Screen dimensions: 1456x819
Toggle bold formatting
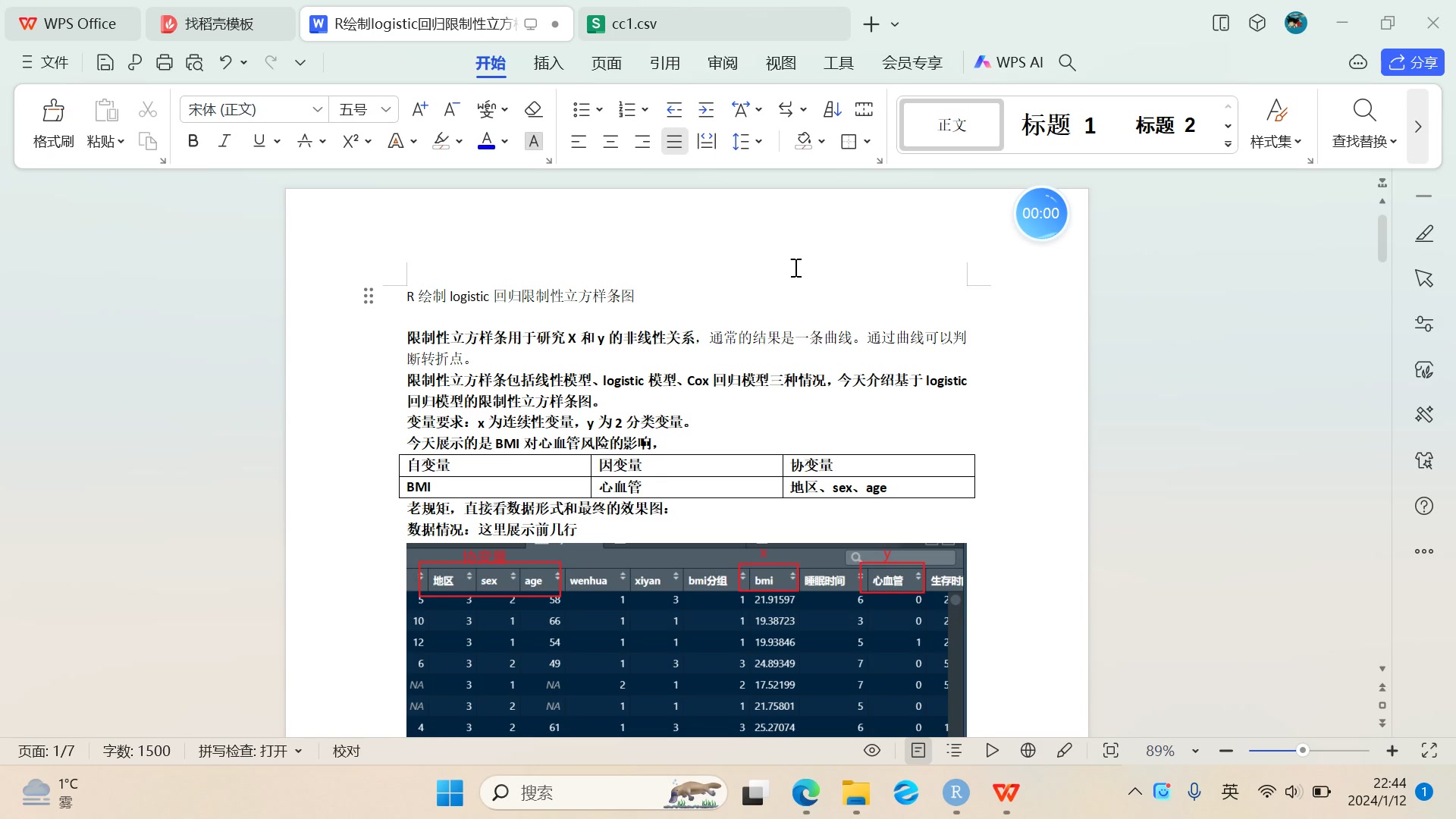click(x=193, y=141)
